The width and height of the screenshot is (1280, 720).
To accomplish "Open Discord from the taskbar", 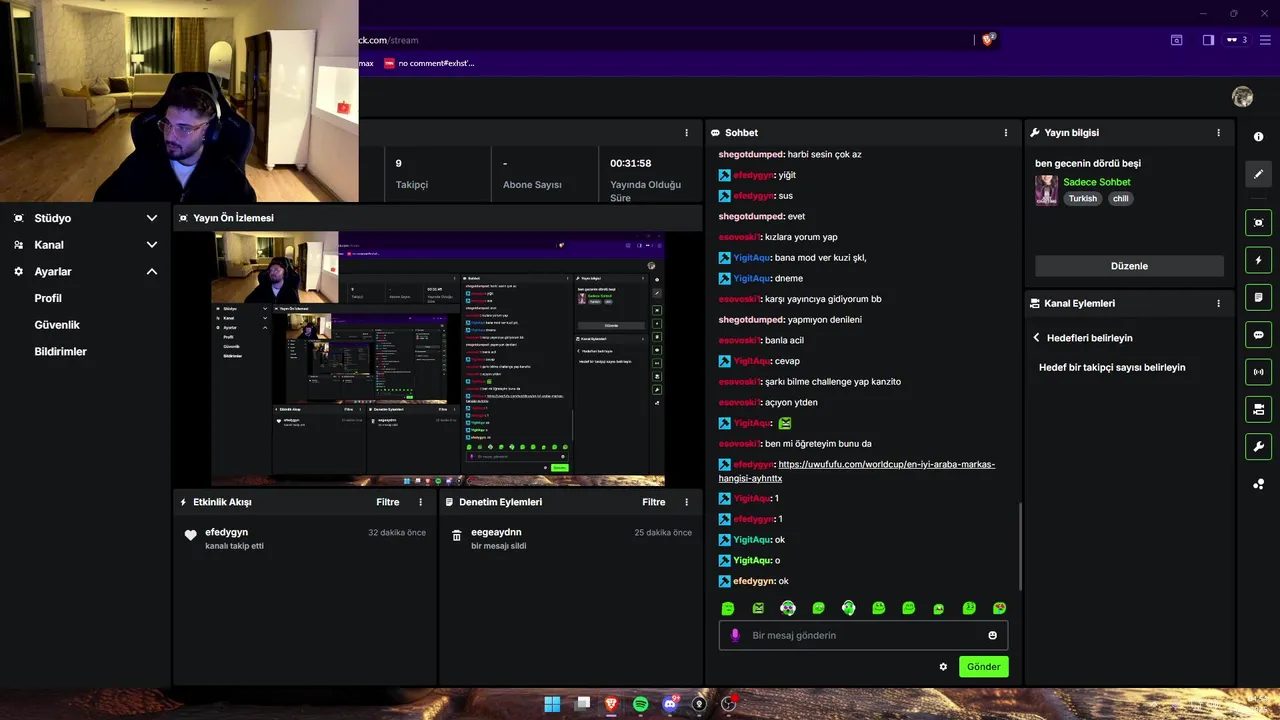I will (x=670, y=704).
